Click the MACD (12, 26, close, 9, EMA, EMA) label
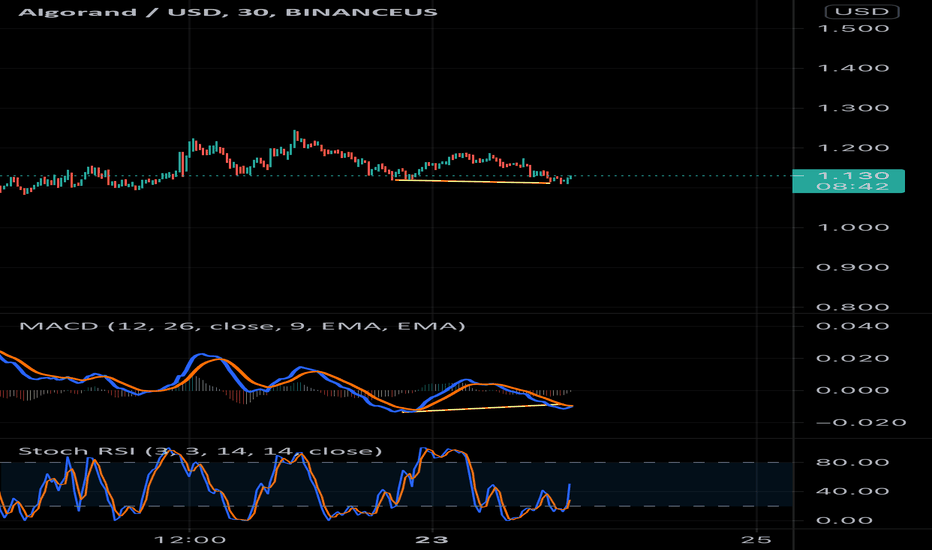This screenshot has height=550, width=932. (x=242, y=326)
